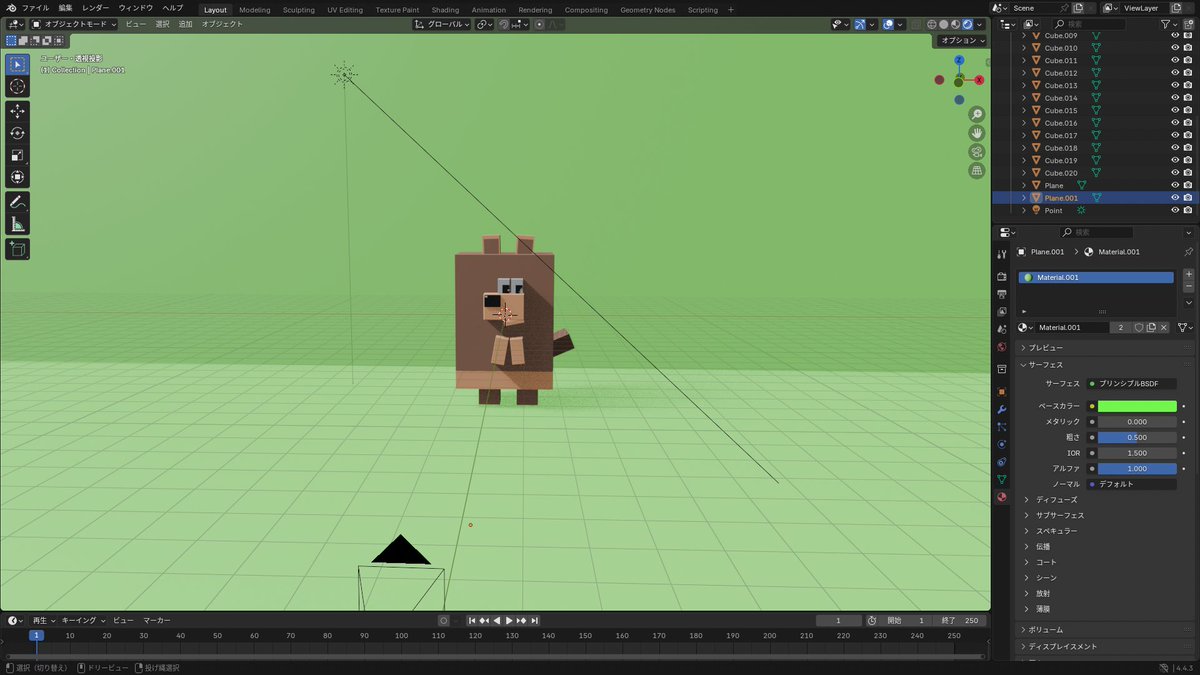Select the Annotate tool
The height and width of the screenshot is (675, 1200).
(x=17, y=201)
